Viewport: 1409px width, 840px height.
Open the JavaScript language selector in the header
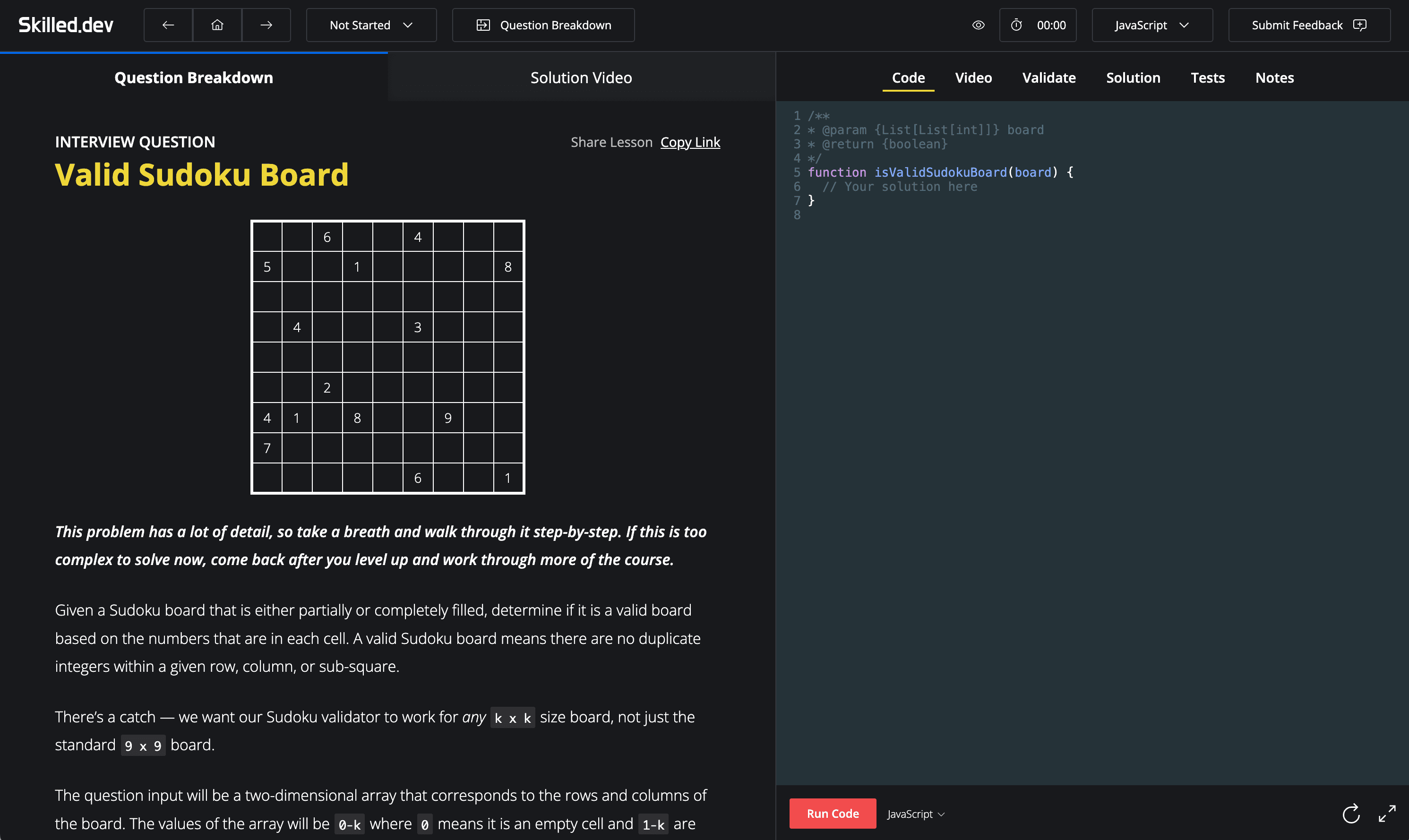(1151, 25)
